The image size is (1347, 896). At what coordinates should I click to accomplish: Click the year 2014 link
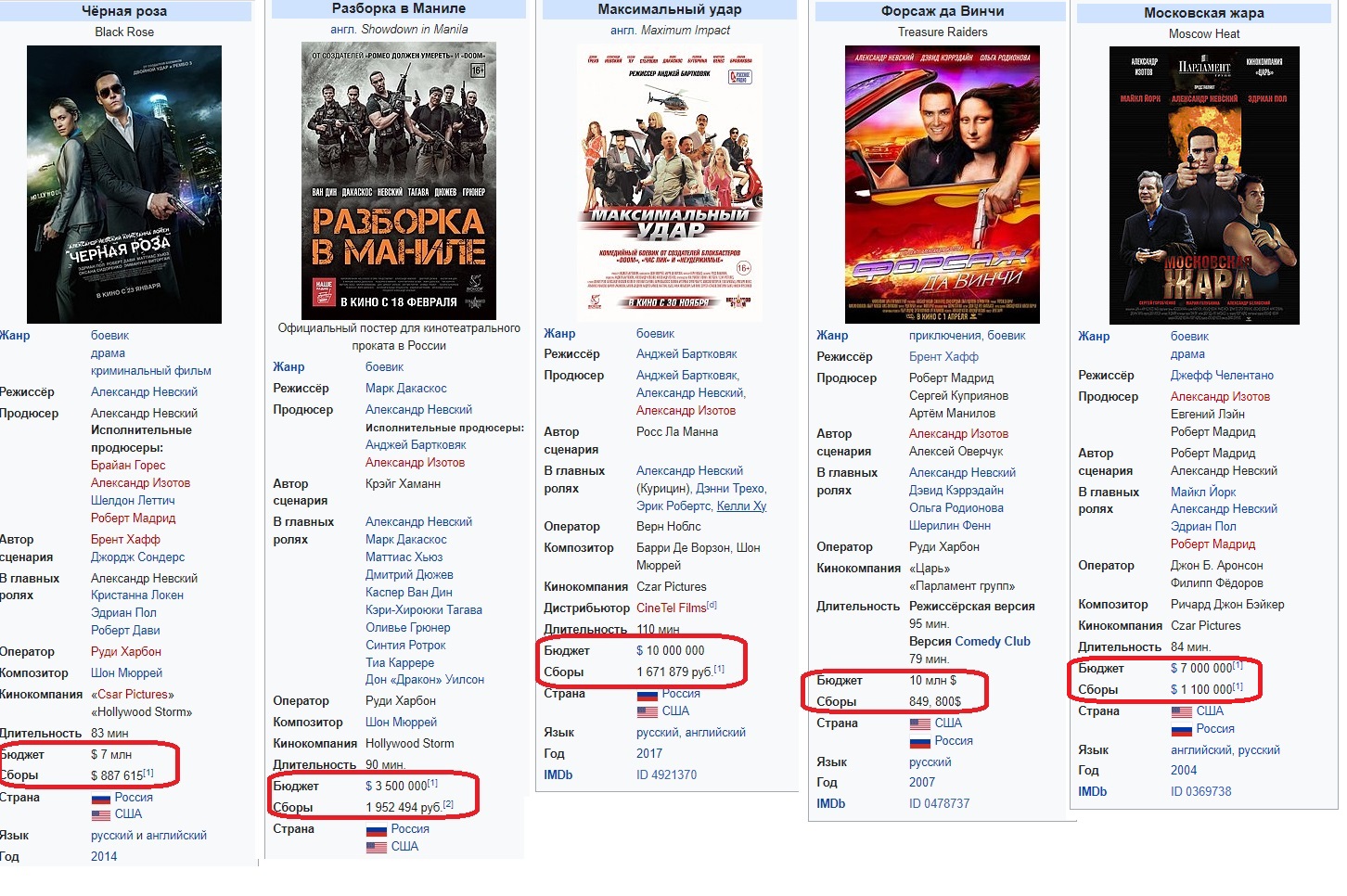(x=104, y=857)
